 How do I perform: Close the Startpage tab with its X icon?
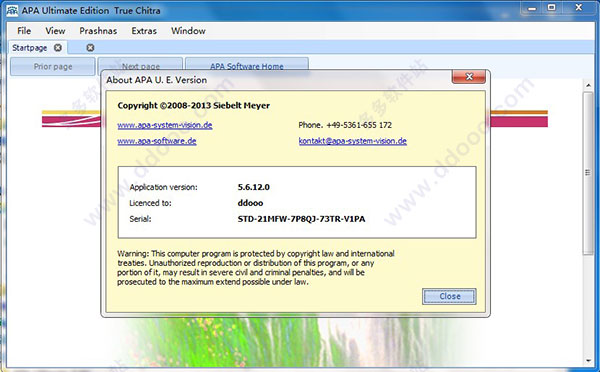click(x=58, y=48)
